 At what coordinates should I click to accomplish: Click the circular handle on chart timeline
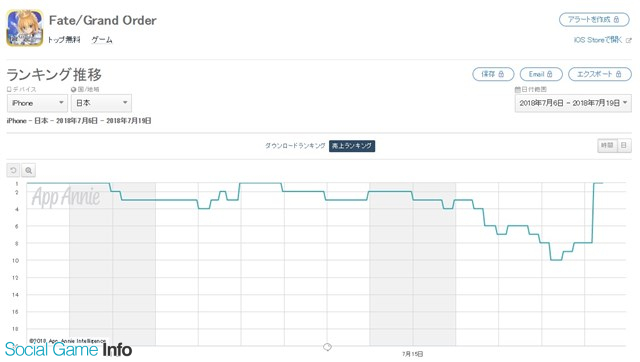tap(327, 347)
